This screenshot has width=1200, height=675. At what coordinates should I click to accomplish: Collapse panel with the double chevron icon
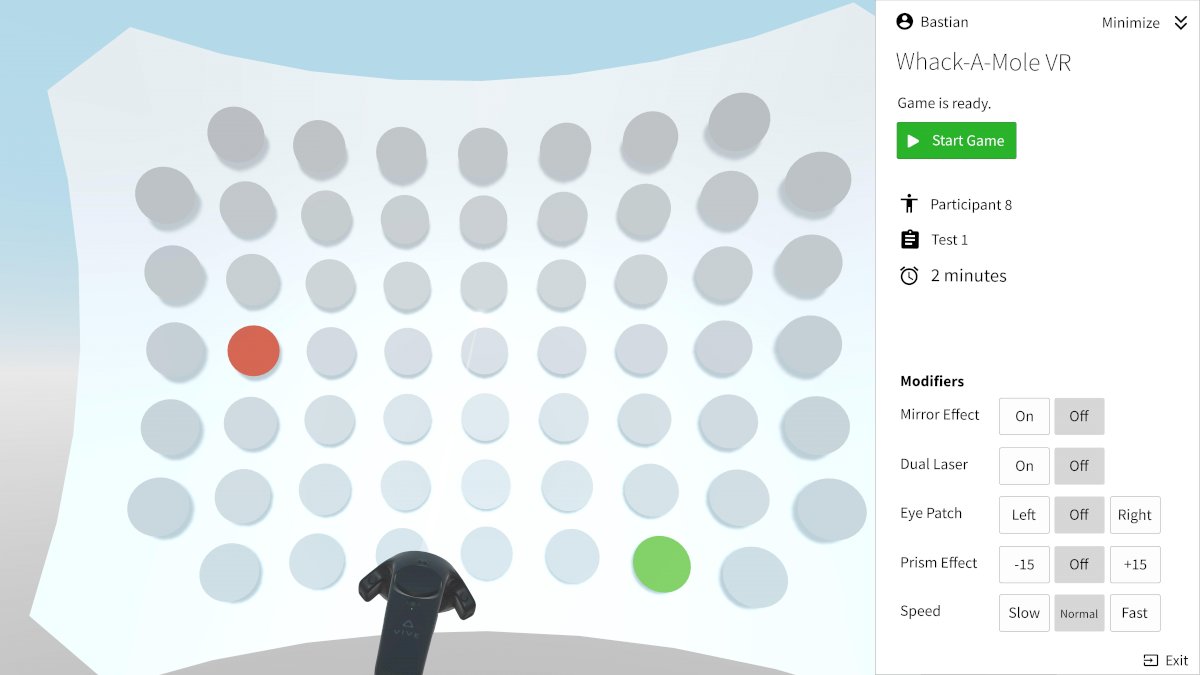click(x=1181, y=23)
